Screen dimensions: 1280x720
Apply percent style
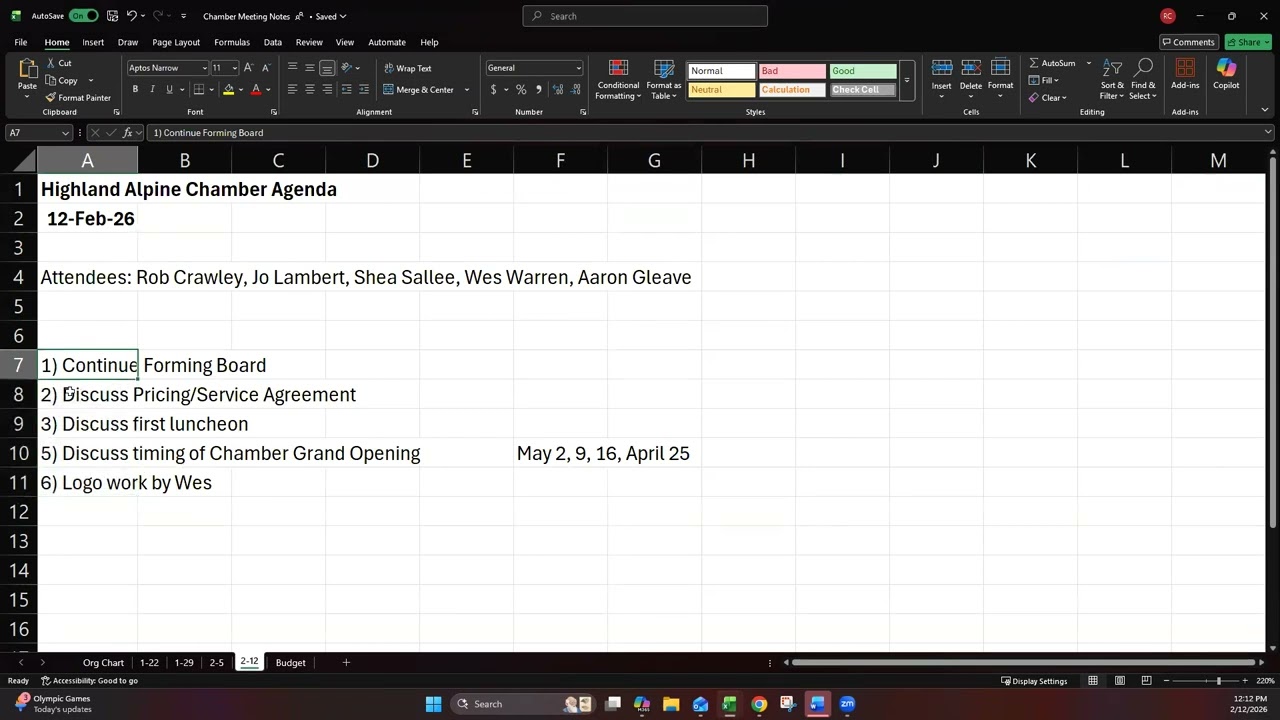(x=521, y=89)
